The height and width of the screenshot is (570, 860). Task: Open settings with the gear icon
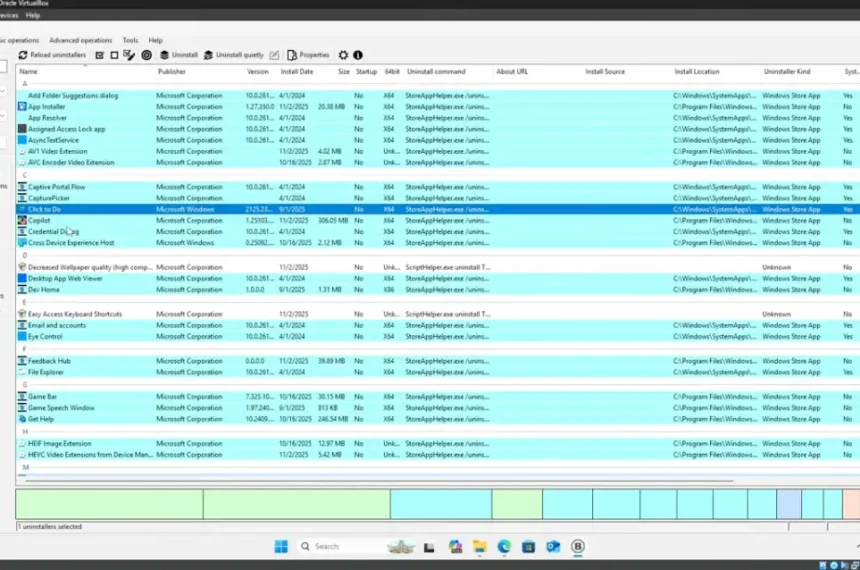click(343, 55)
